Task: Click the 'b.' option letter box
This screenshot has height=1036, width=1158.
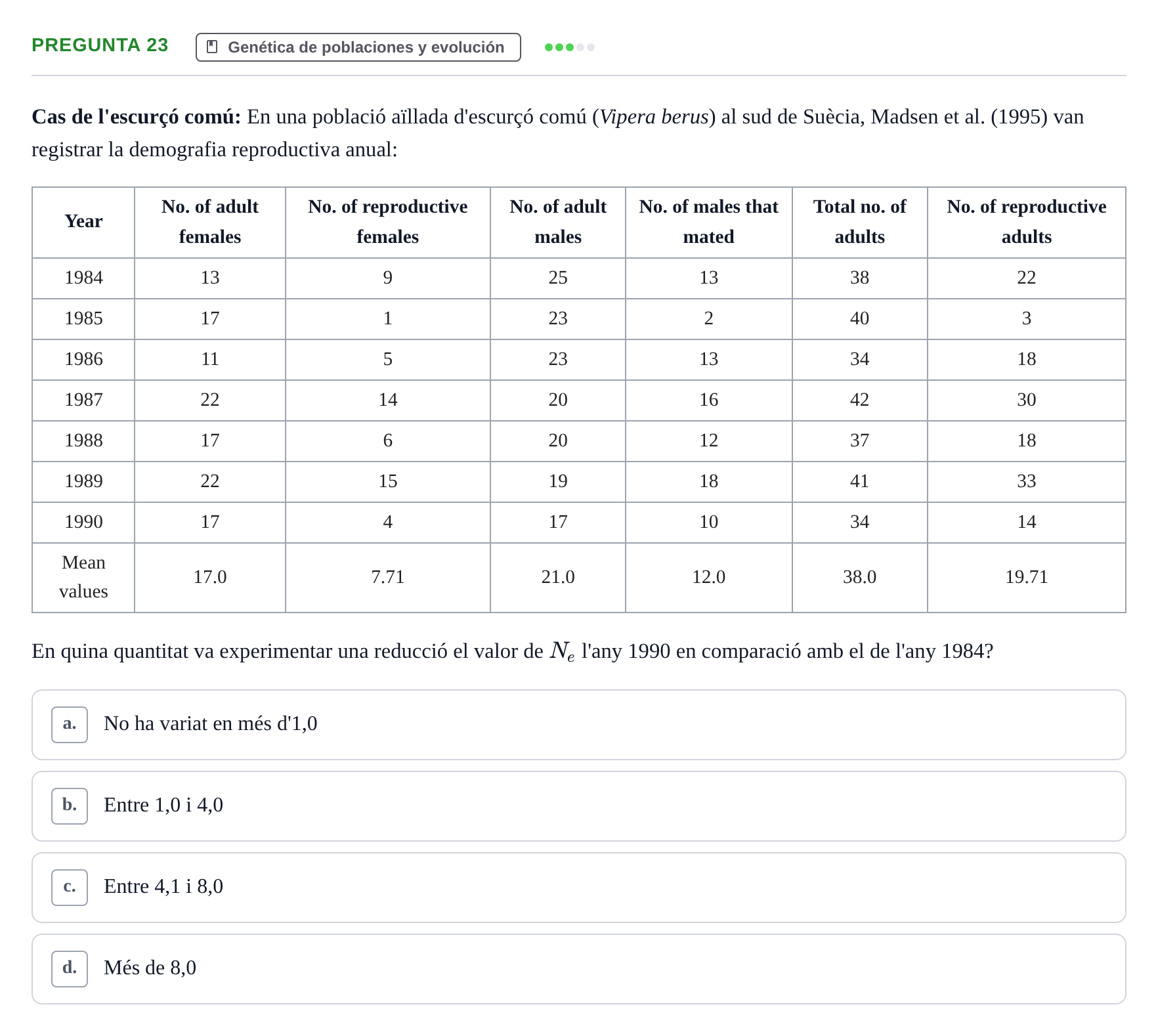Action: point(70,806)
